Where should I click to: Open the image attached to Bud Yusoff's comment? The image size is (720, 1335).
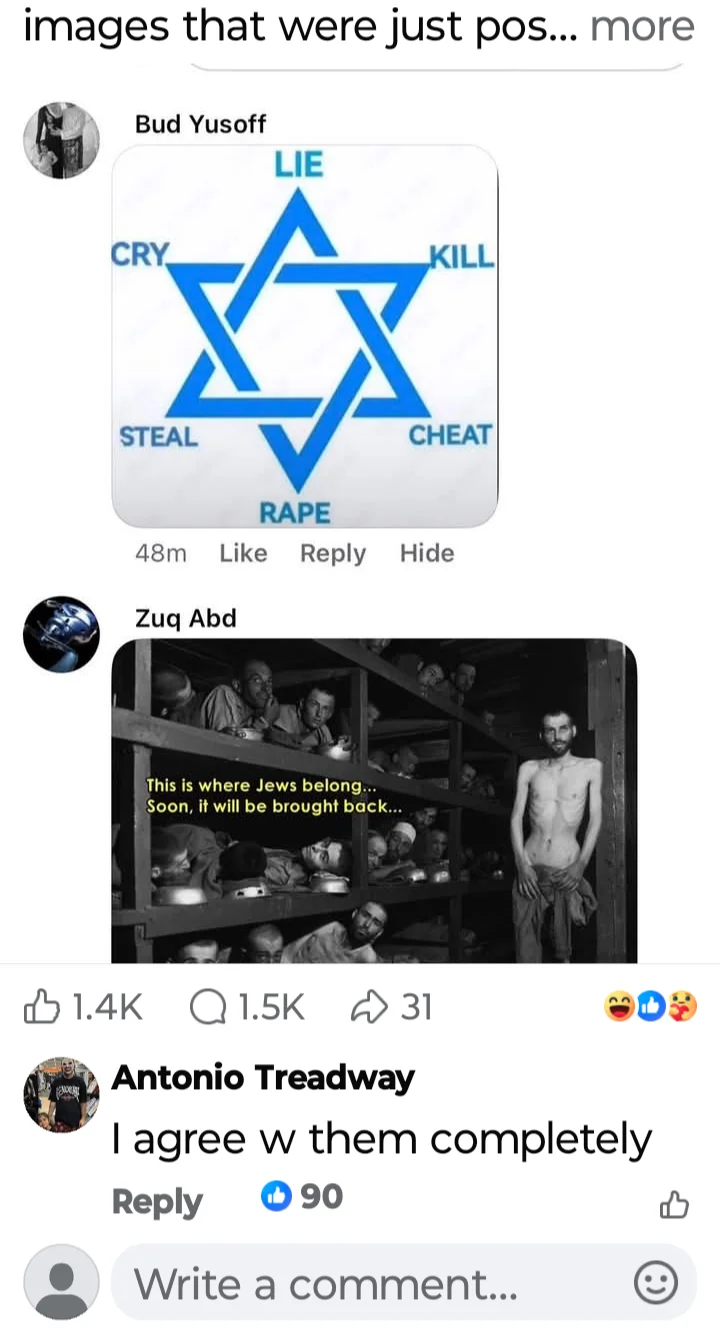click(305, 336)
